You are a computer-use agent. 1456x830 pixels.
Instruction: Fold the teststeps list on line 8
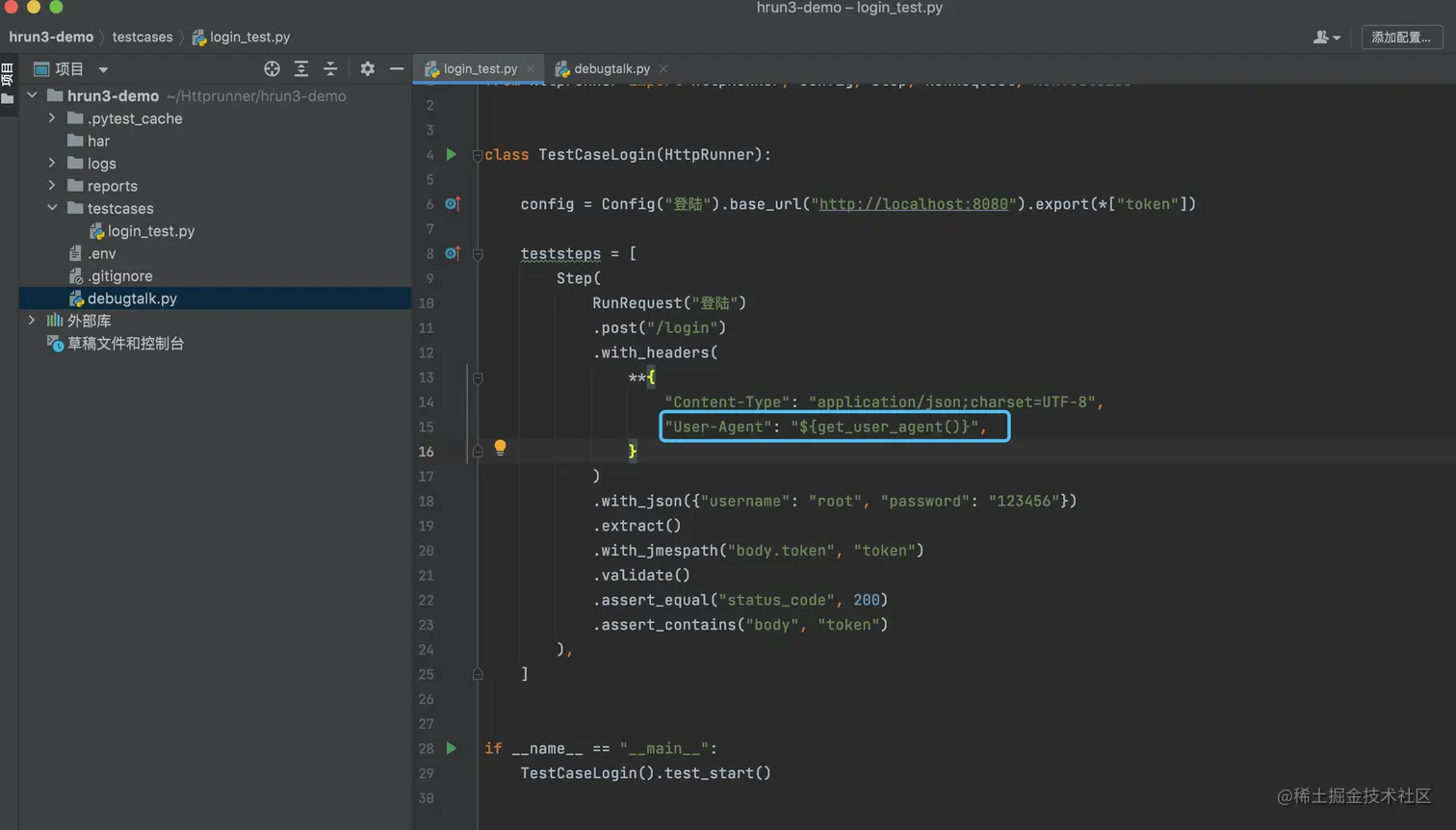(x=478, y=254)
